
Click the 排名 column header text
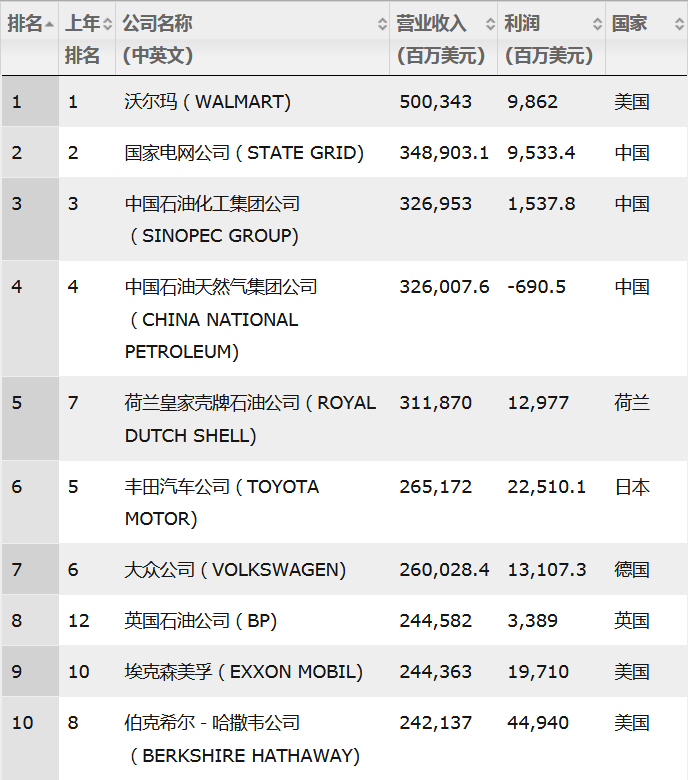click(25, 24)
